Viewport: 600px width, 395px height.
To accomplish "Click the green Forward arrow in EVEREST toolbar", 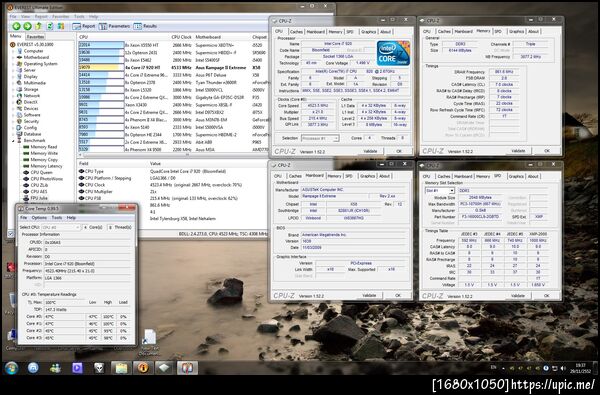I will 28,26.
